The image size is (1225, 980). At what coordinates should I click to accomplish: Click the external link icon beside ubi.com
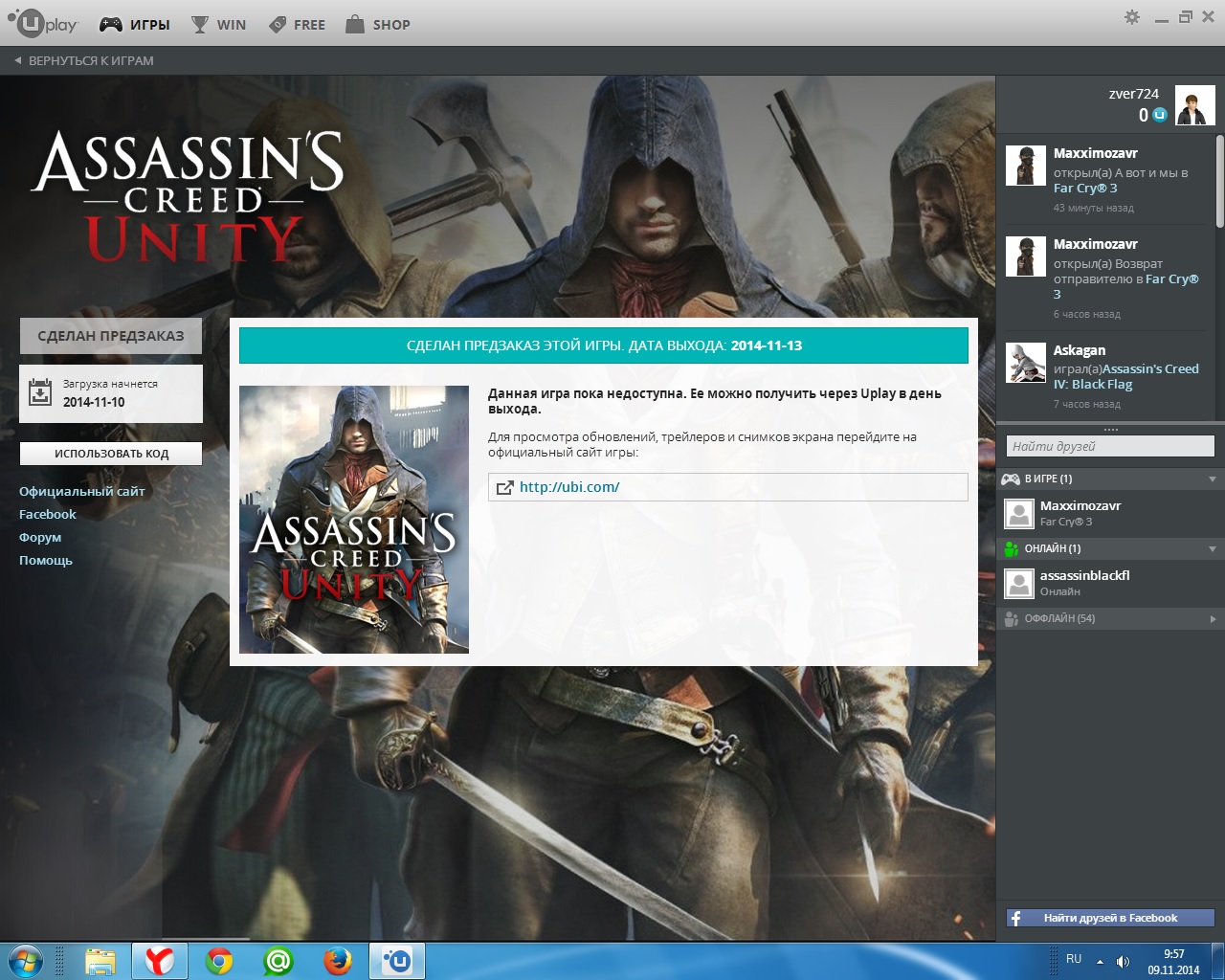coord(504,487)
